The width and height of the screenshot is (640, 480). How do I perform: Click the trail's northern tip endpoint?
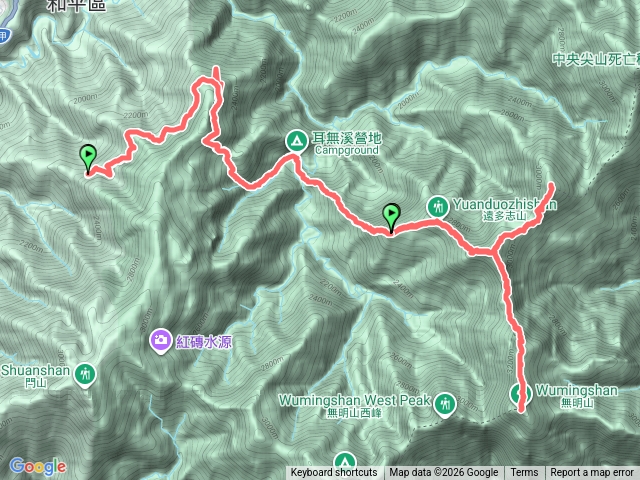coord(216,69)
